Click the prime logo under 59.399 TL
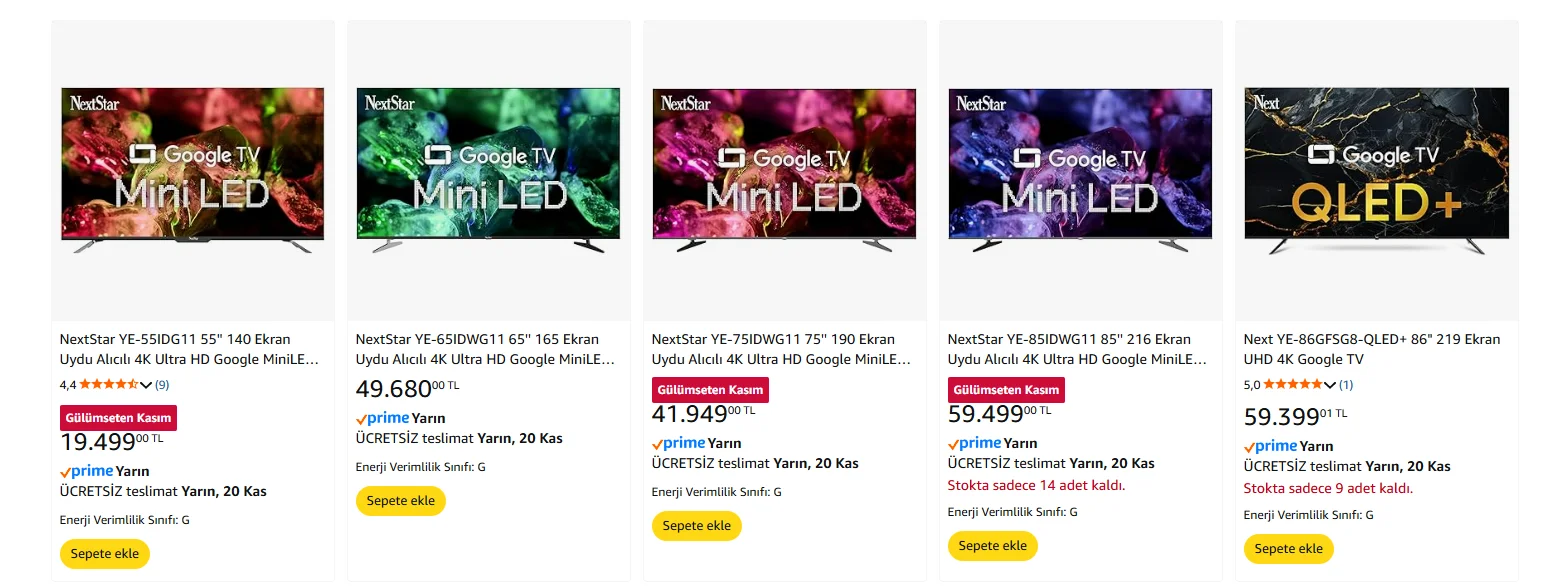This screenshot has height=586, width=1542. pos(1271,446)
